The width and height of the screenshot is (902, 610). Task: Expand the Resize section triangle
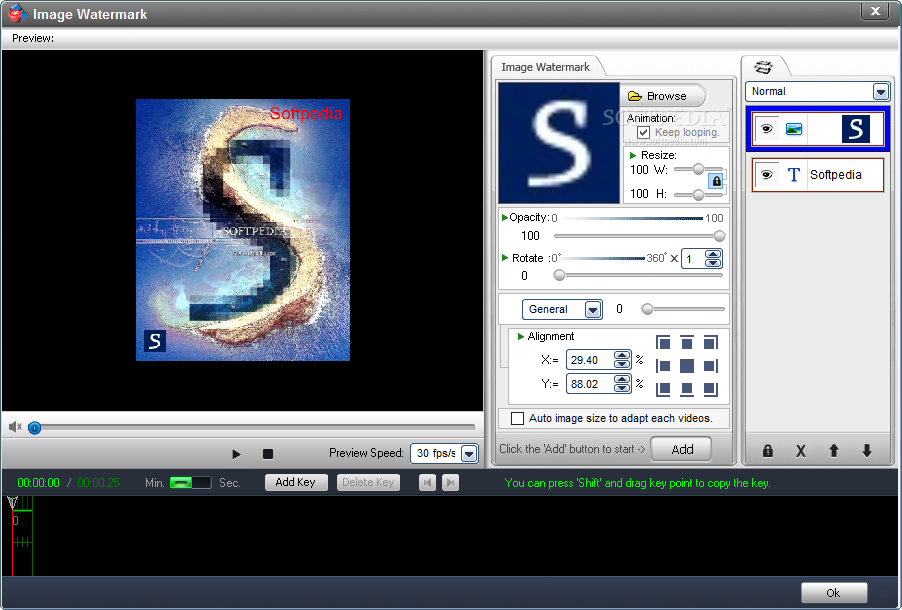633,155
